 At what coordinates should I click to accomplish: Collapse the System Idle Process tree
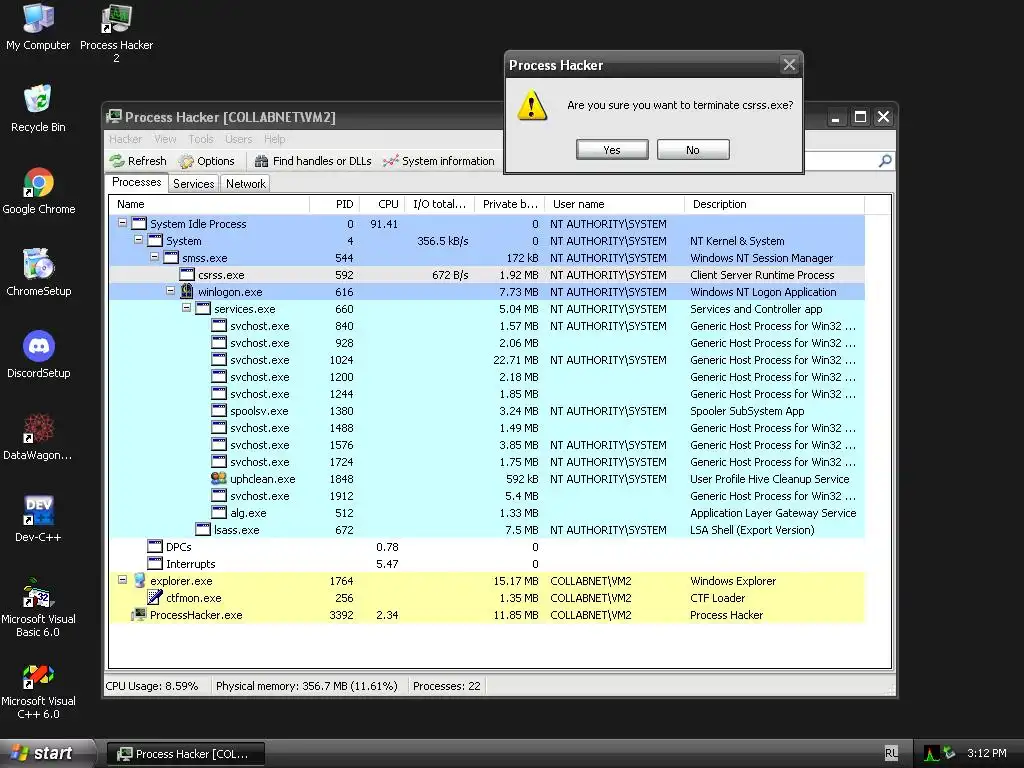122,223
